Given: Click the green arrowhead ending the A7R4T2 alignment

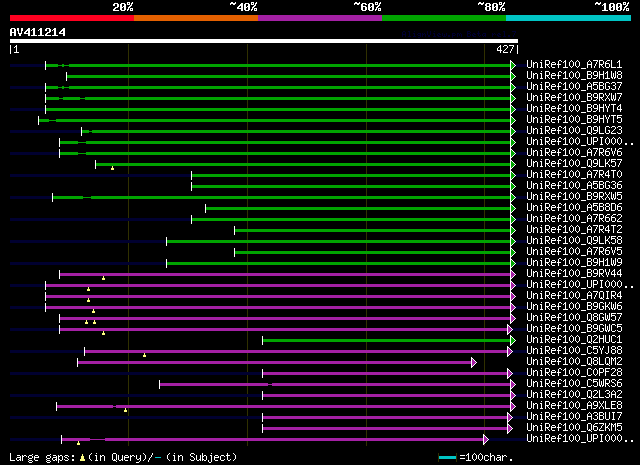Looking at the screenshot, I should click(x=513, y=231).
